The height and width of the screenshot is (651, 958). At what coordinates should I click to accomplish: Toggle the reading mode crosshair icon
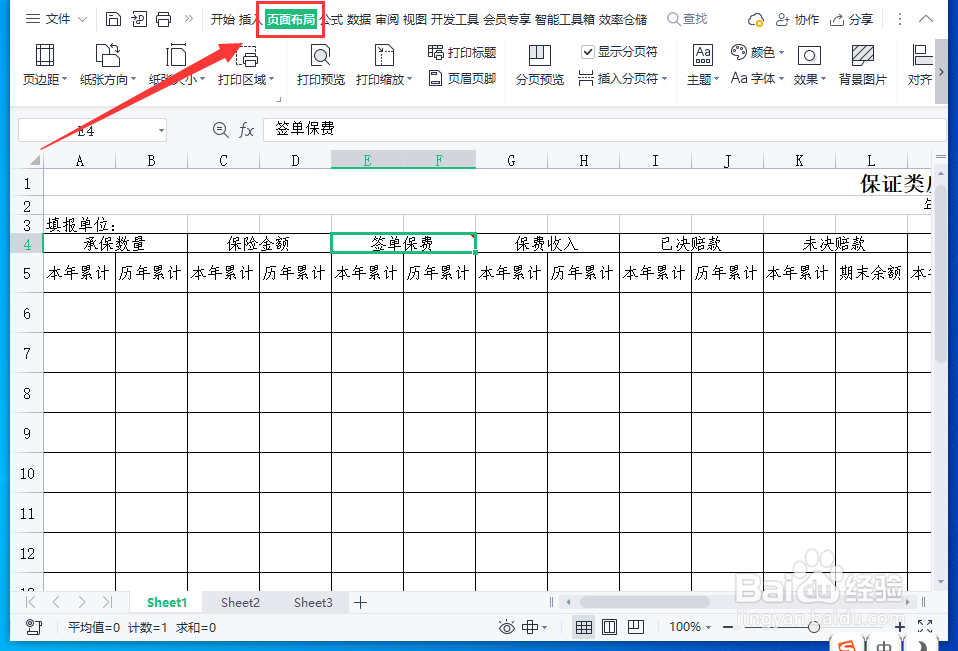tap(530, 627)
